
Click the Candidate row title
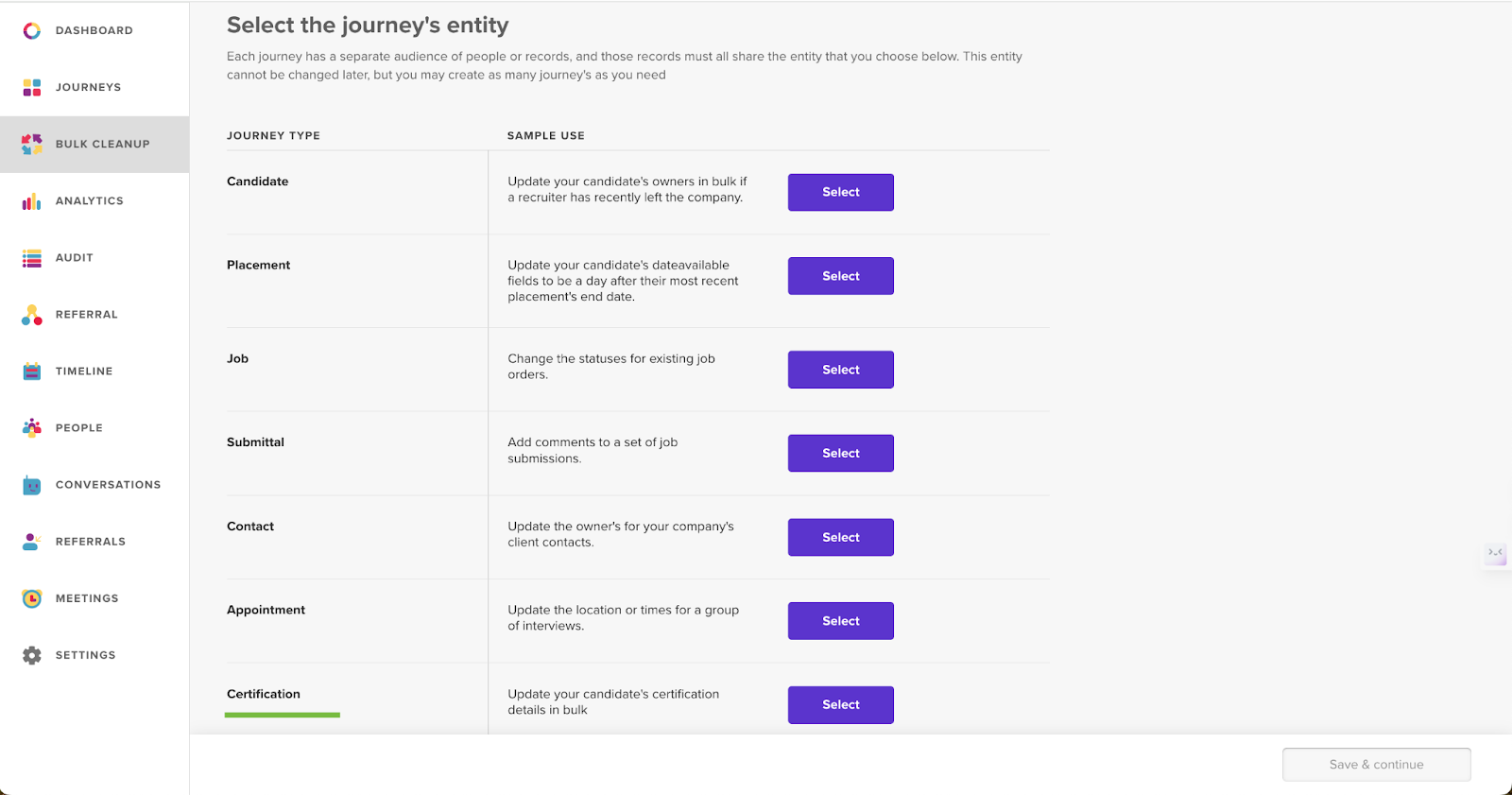point(258,181)
